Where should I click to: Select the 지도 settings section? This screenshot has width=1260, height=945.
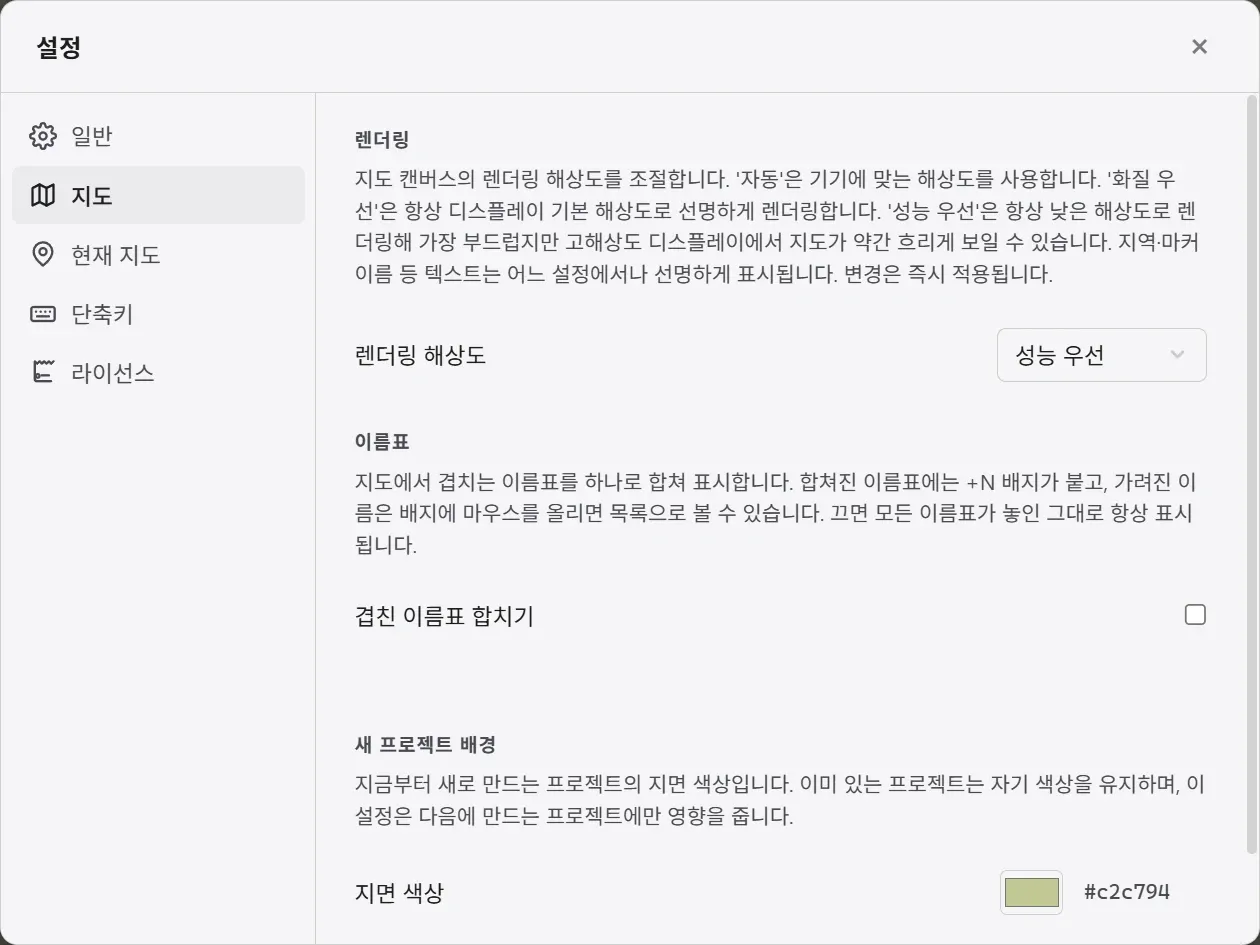click(158, 195)
